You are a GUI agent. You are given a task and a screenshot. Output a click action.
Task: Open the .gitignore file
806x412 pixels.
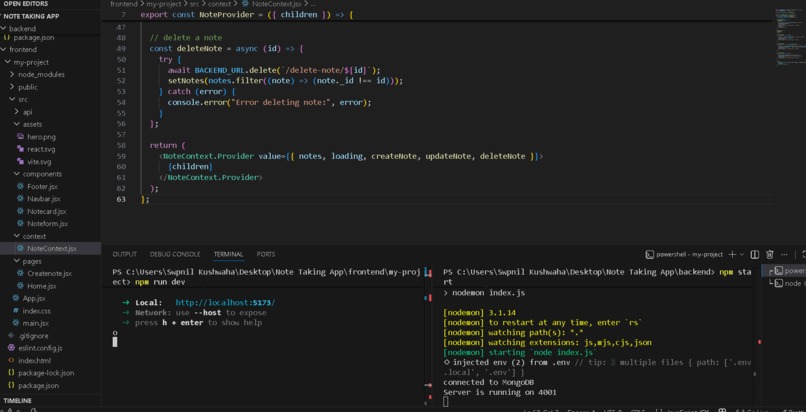pos(50,336)
